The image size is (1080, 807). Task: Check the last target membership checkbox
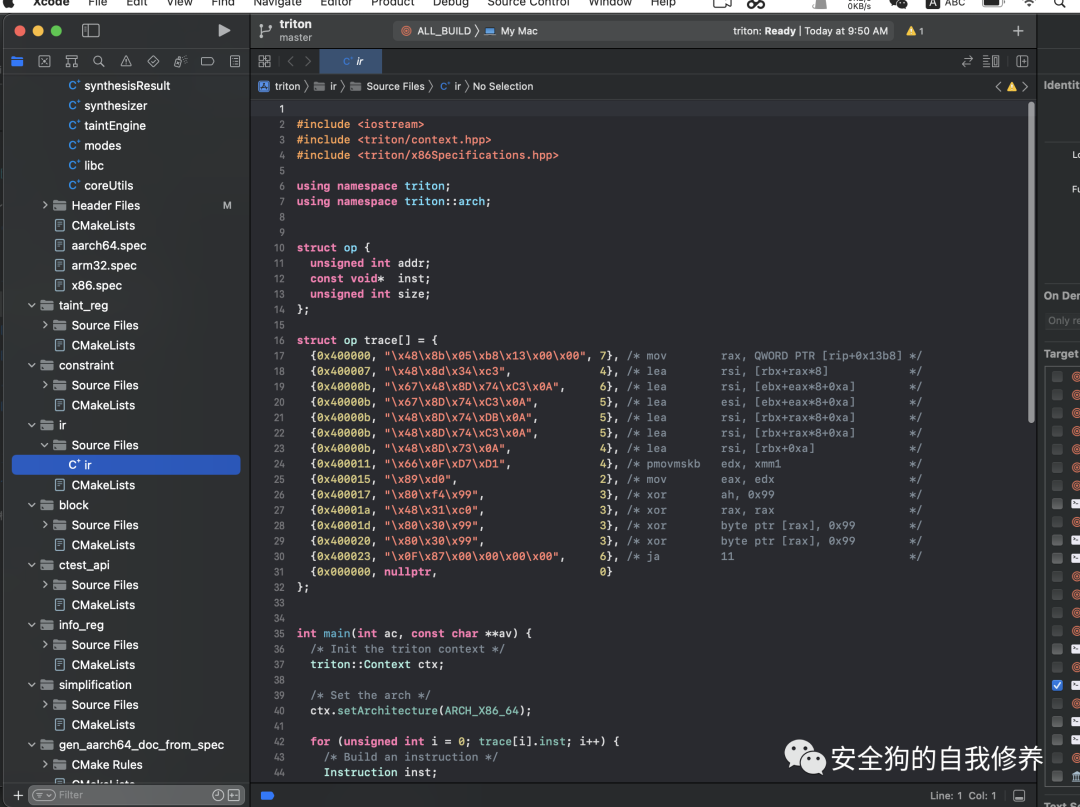coord(1057,776)
